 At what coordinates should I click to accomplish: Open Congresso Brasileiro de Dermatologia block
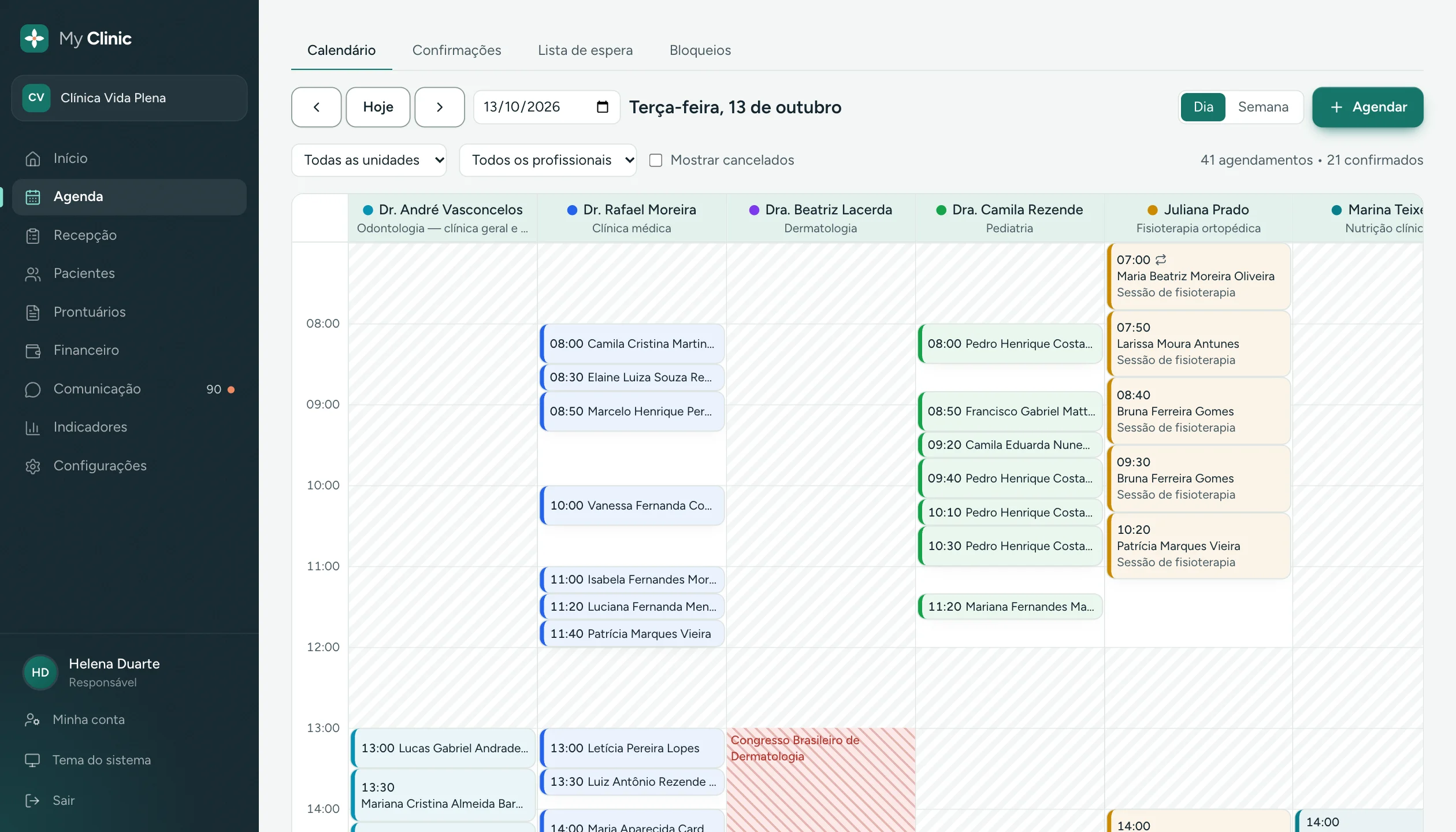(821, 779)
